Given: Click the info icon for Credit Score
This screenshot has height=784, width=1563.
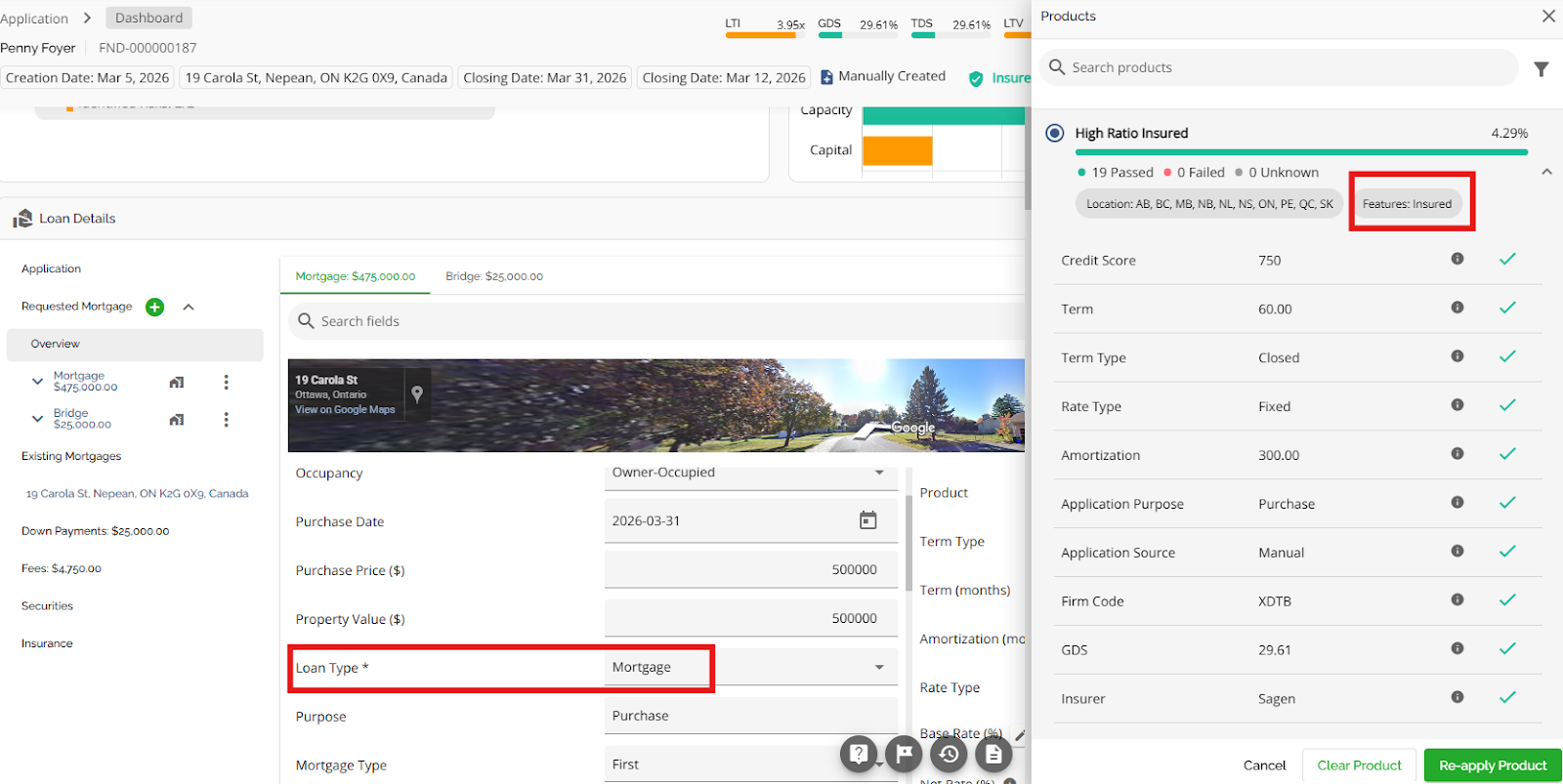Looking at the screenshot, I should (x=1457, y=259).
